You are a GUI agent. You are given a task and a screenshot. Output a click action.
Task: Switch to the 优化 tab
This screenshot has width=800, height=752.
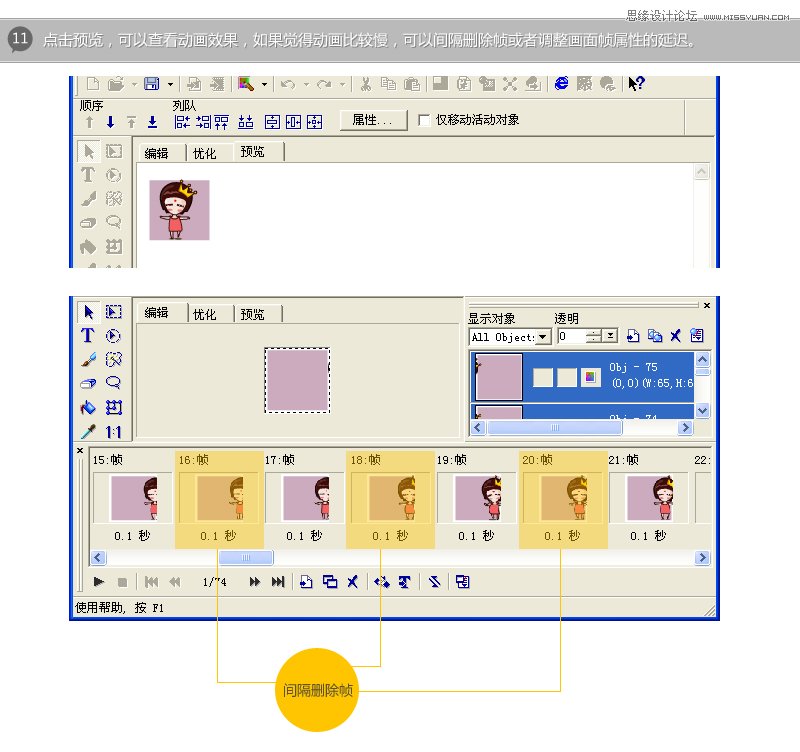(205, 313)
